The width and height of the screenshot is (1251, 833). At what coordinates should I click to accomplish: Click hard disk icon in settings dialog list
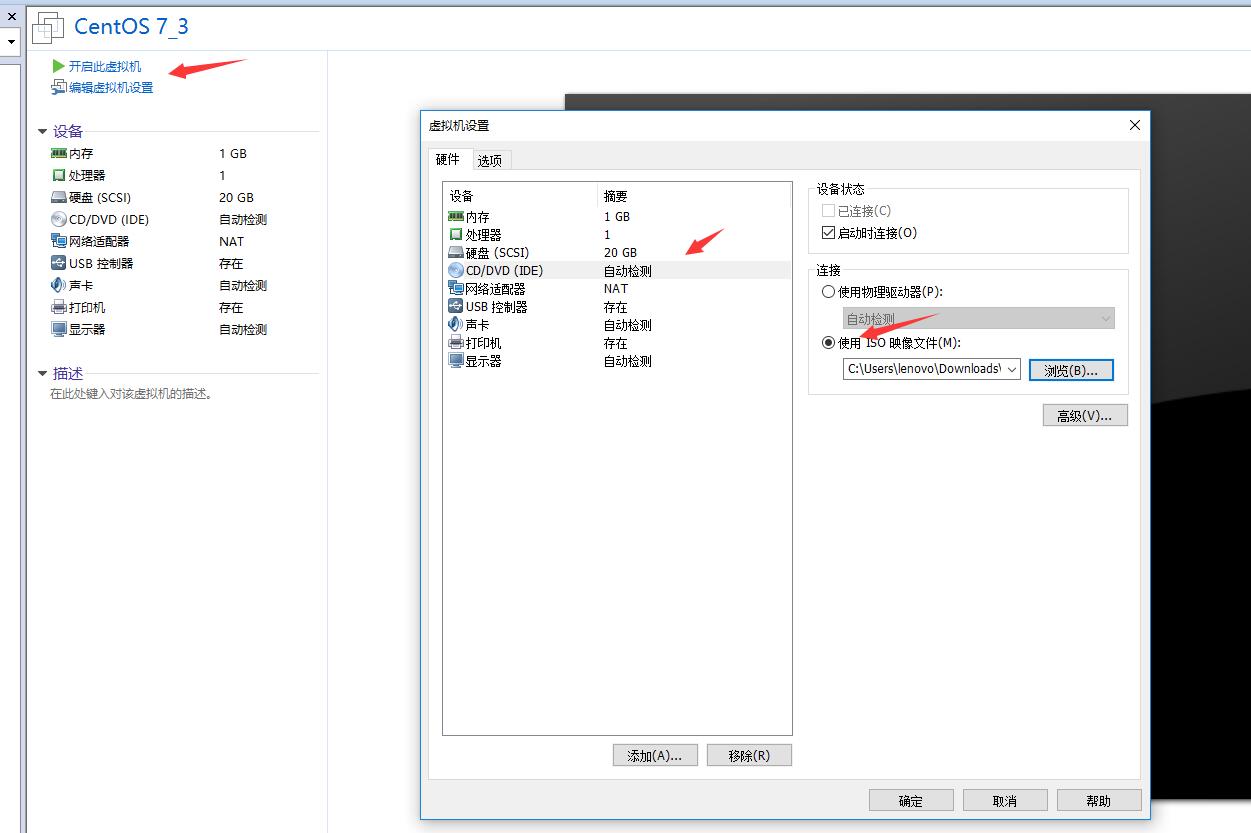(456, 252)
